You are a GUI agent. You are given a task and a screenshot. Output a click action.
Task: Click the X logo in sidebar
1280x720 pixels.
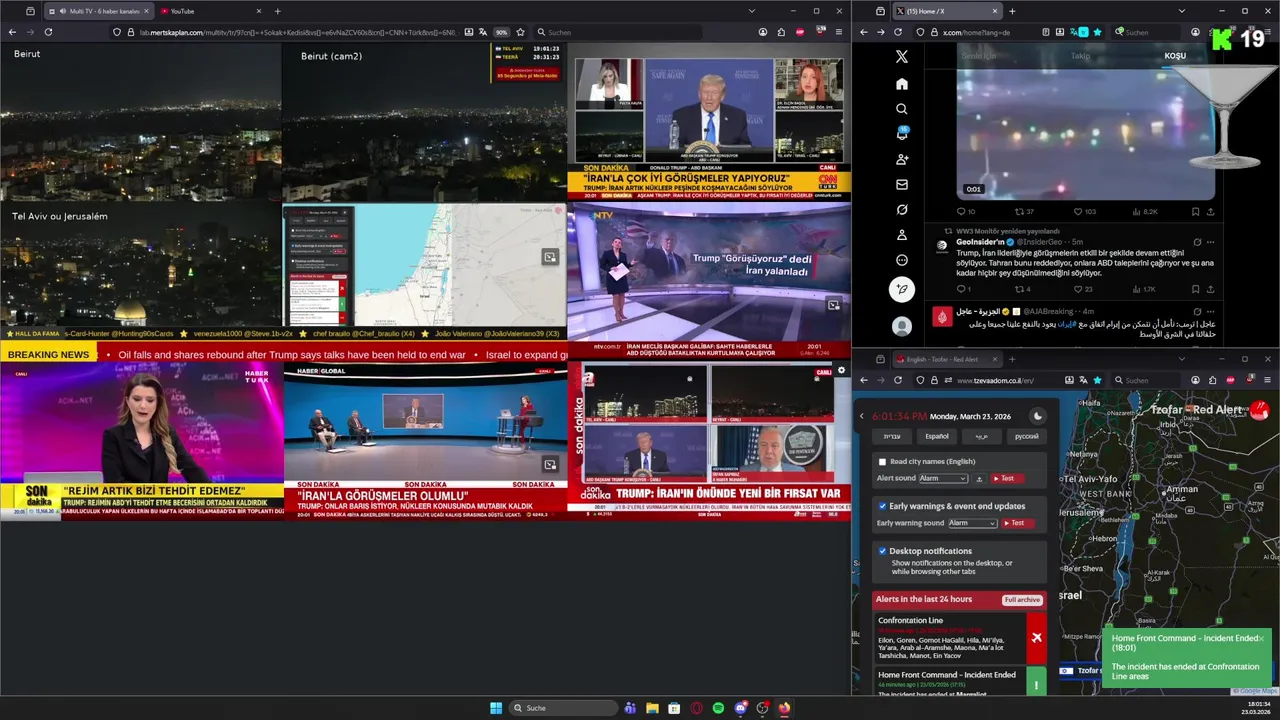pos(902,57)
